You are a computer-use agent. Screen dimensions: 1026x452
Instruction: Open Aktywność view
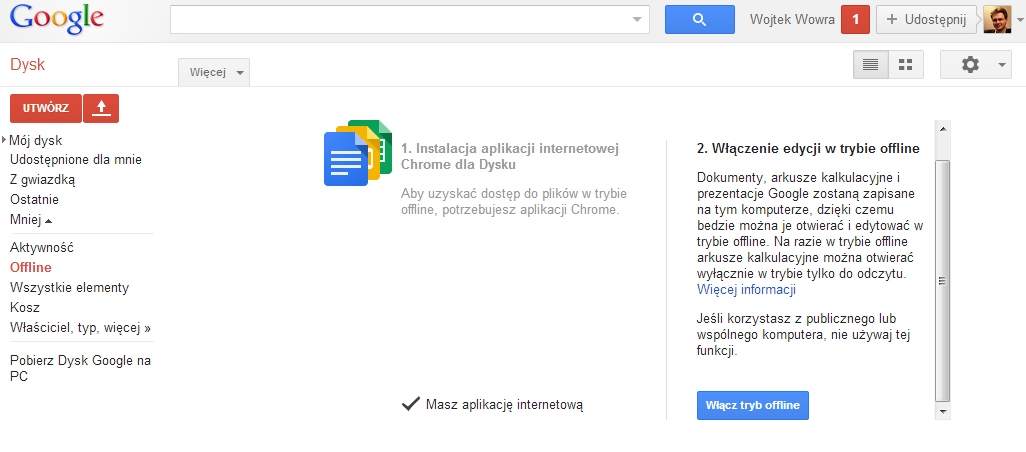coord(42,248)
